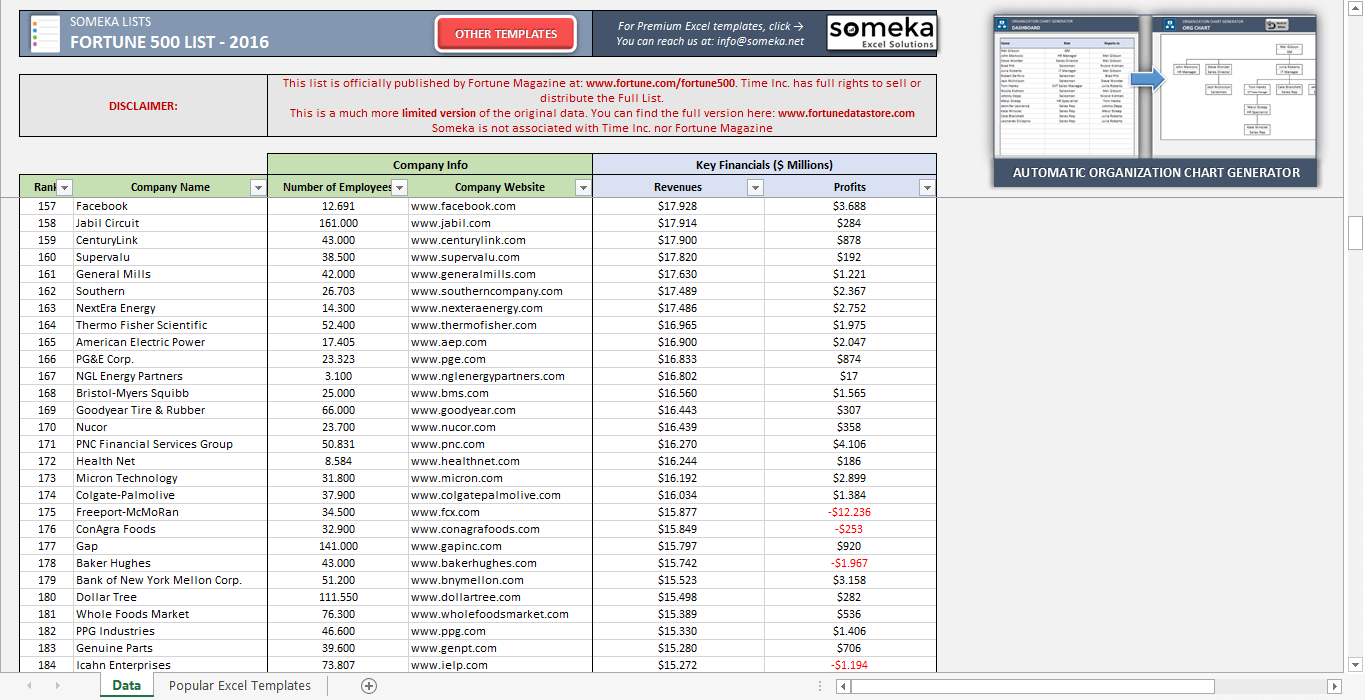Select www.southerncompany.com cell
1365x700 pixels.
pos(500,291)
